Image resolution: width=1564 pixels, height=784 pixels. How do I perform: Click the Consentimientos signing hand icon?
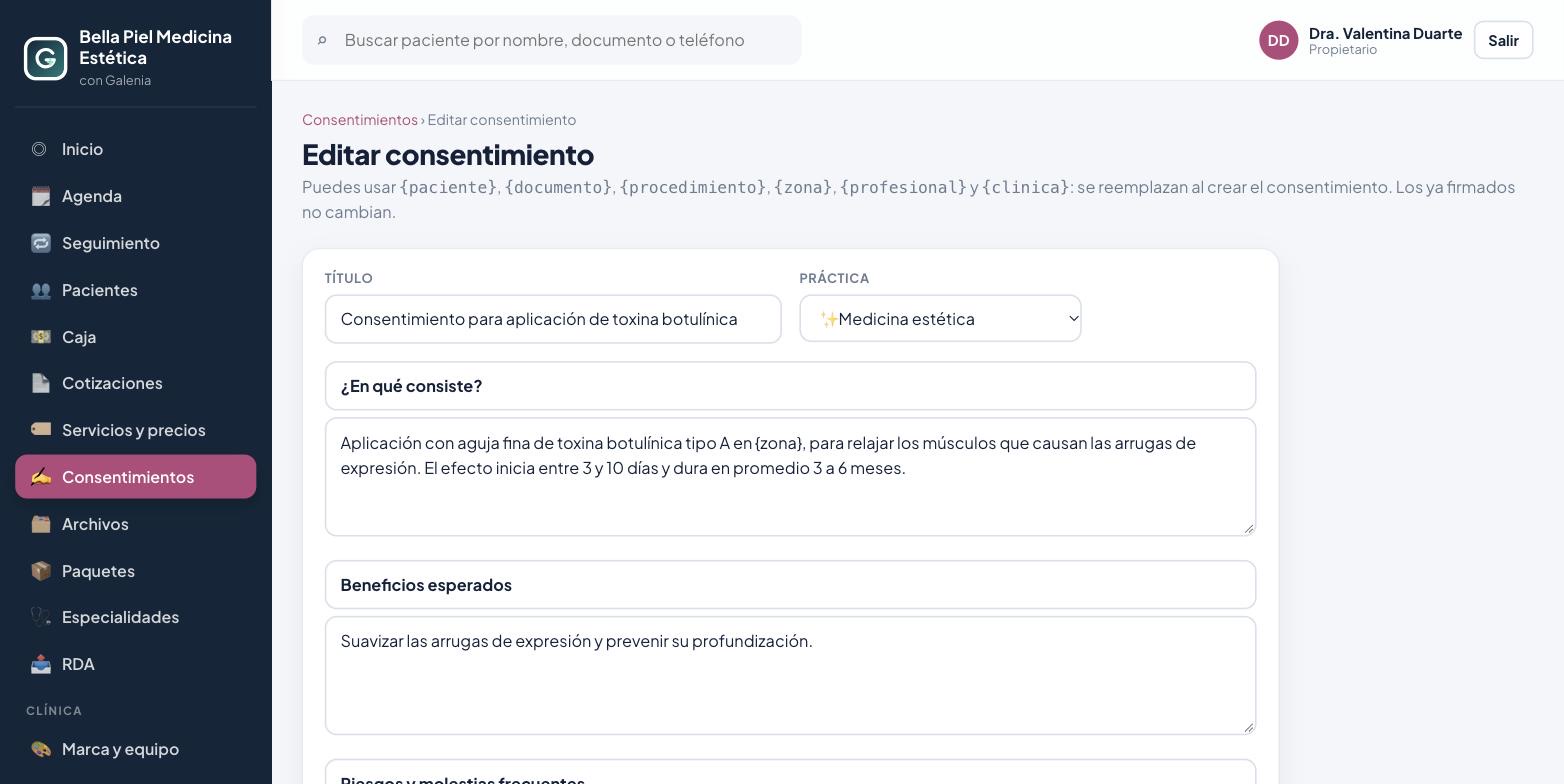(x=40, y=477)
